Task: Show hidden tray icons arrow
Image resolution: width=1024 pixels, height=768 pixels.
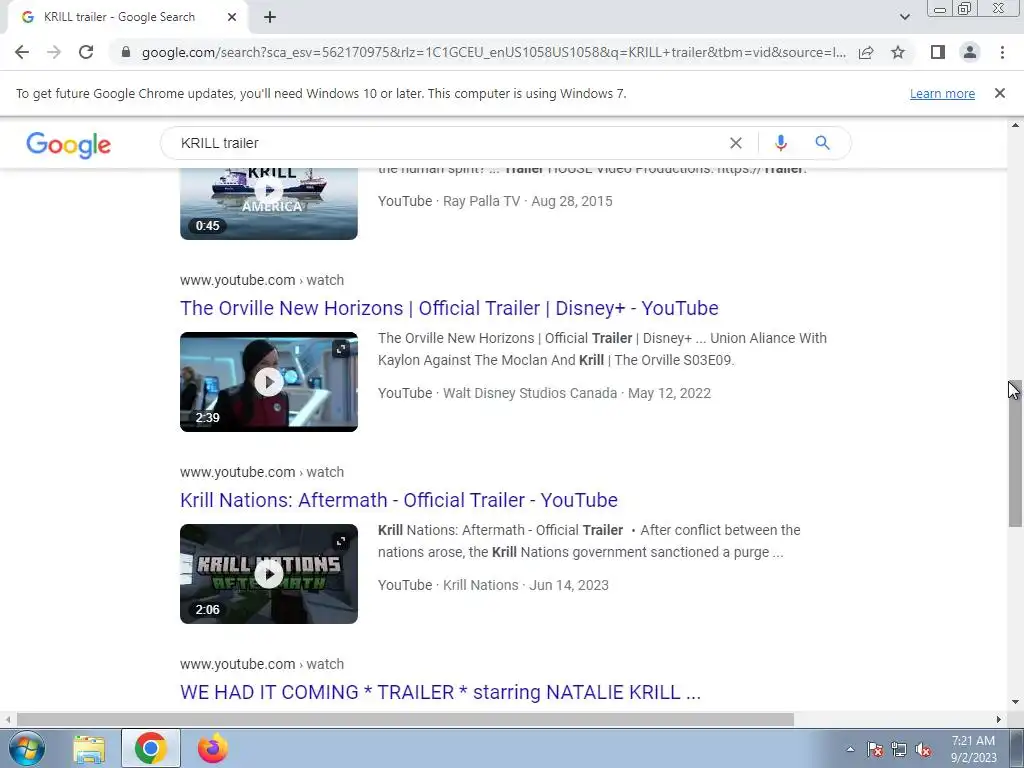Action: (850, 749)
